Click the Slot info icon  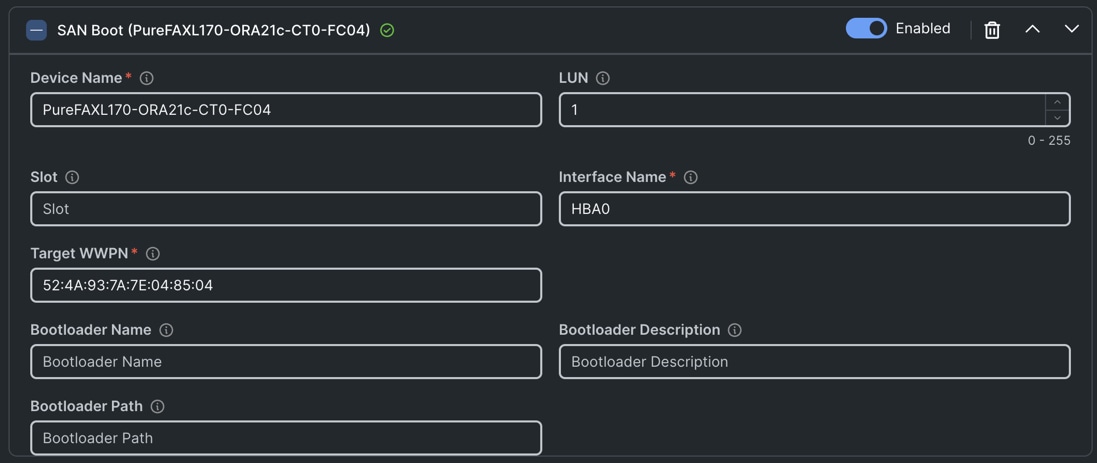point(72,177)
